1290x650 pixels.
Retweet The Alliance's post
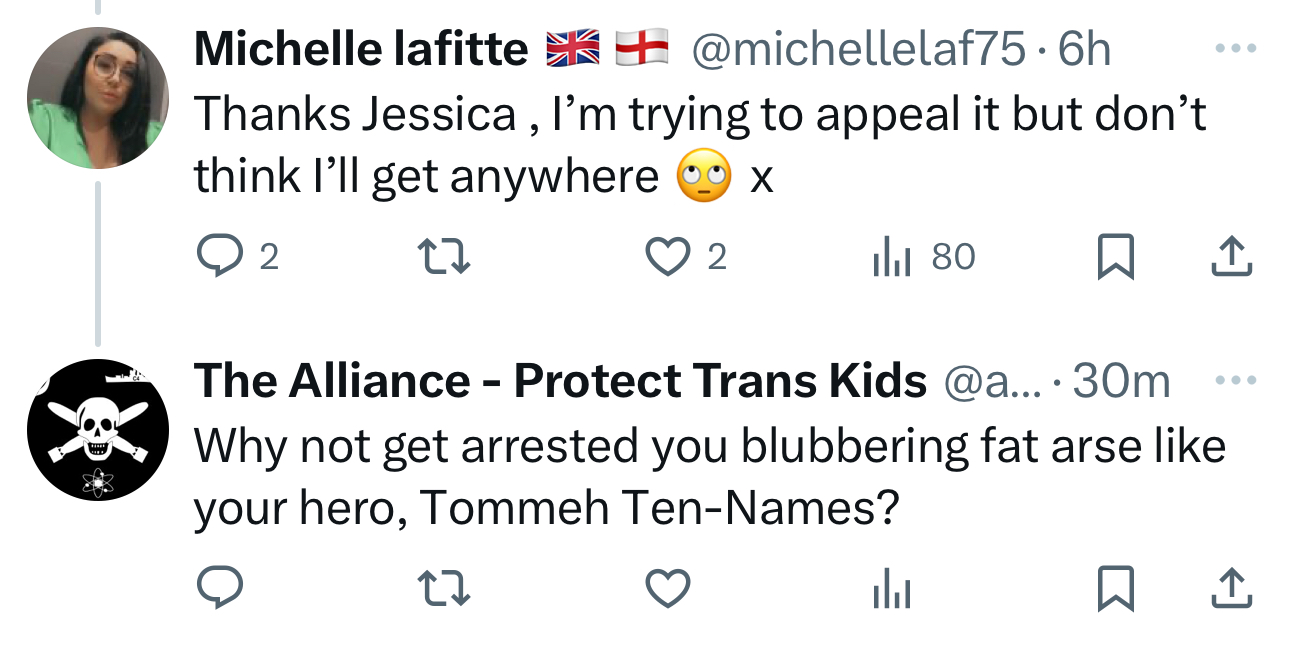pyautogui.click(x=444, y=590)
